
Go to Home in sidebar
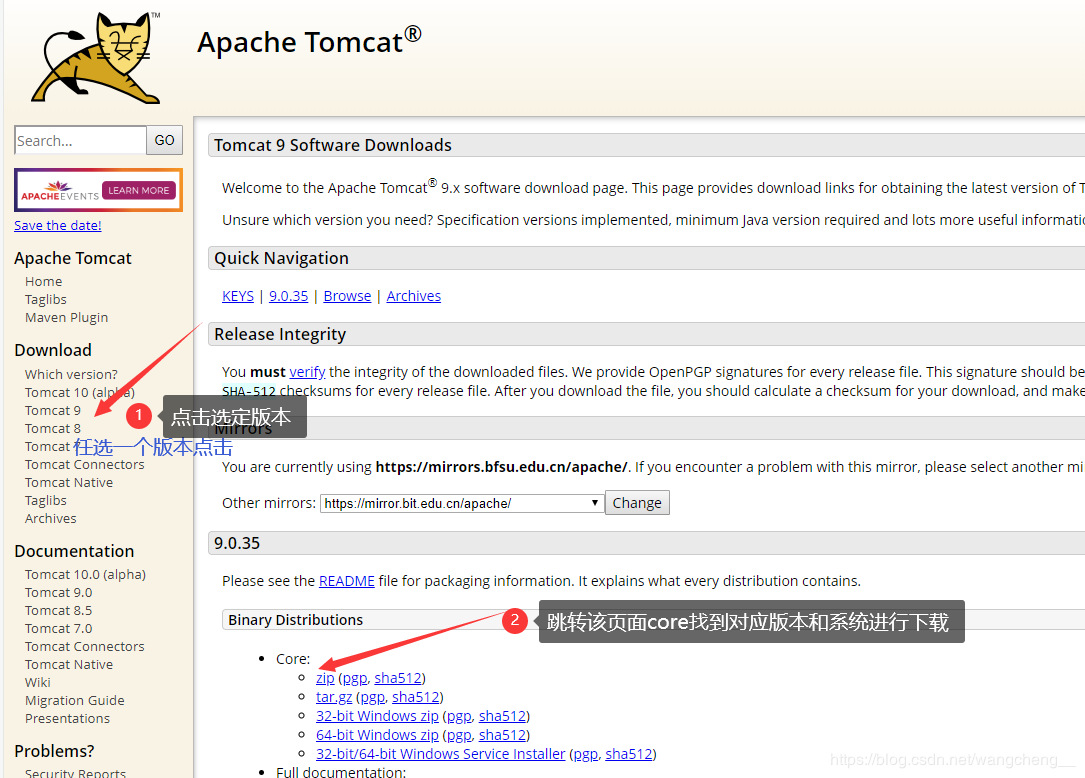tap(44, 282)
